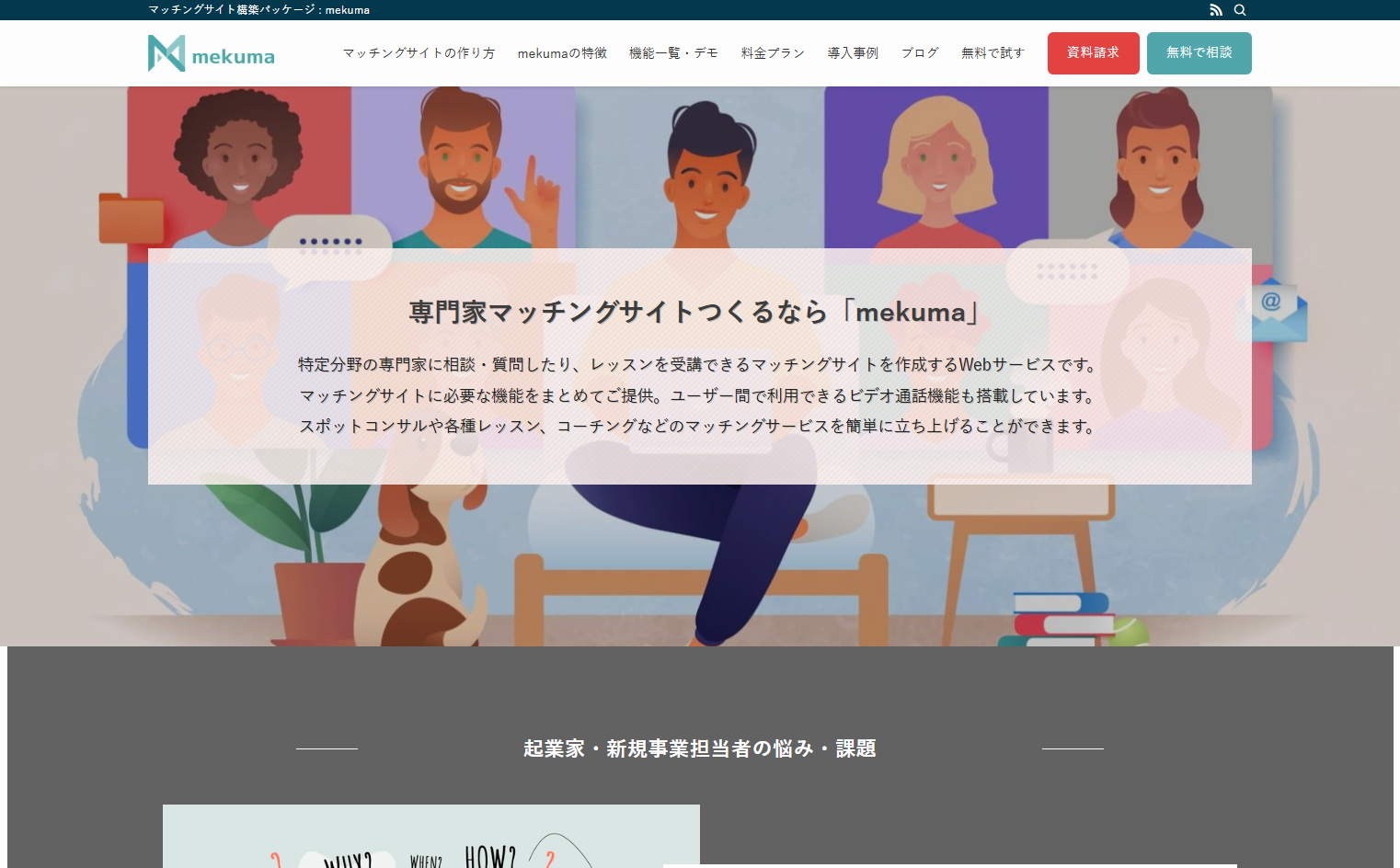Go to 機能一覧・デモ page
The image size is (1400, 868).
tap(673, 53)
